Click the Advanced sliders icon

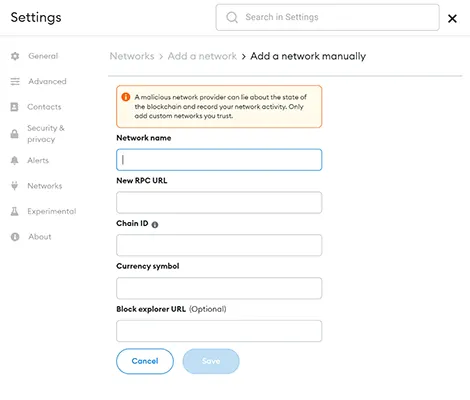point(15,81)
